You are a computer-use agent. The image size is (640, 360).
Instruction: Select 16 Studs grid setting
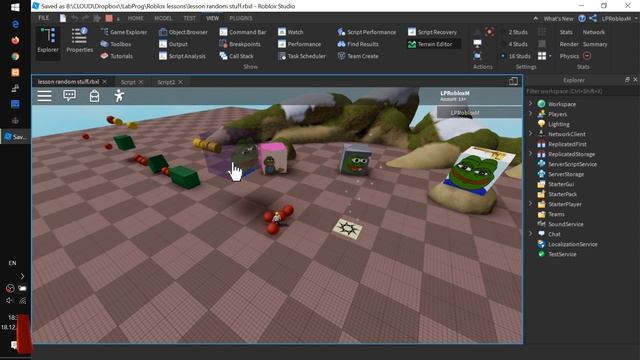tap(516, 56)
